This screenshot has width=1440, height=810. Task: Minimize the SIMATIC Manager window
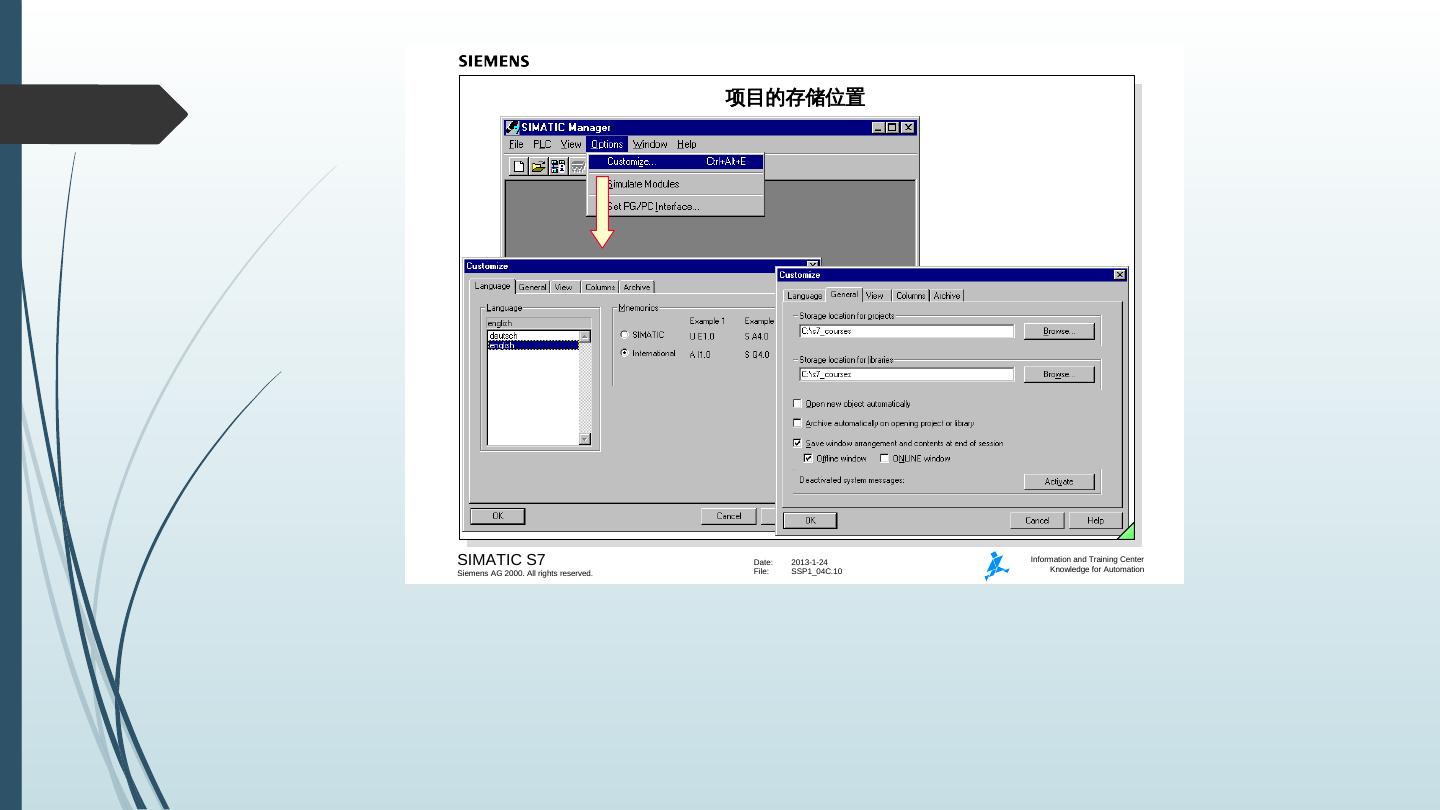coord(878,127)
